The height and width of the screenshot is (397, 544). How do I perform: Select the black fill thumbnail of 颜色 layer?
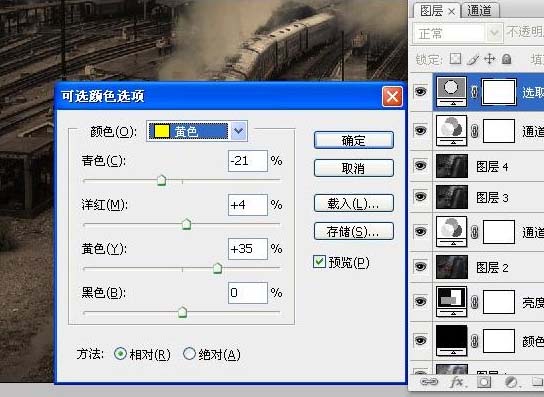pyautogui.click(x=451, y=340)
